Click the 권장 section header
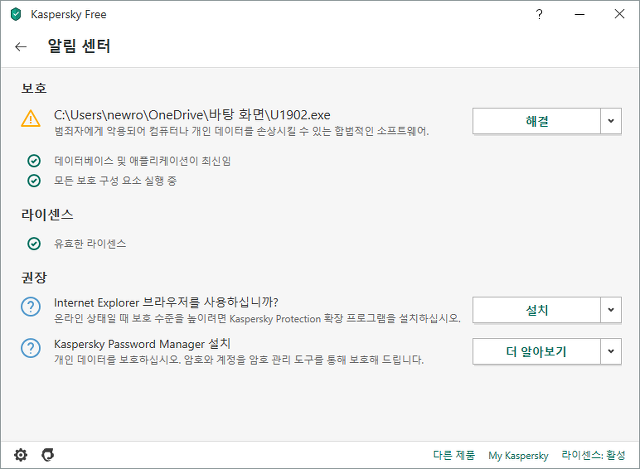This screenshot has height=469, width=640. [x=34, y=278]
